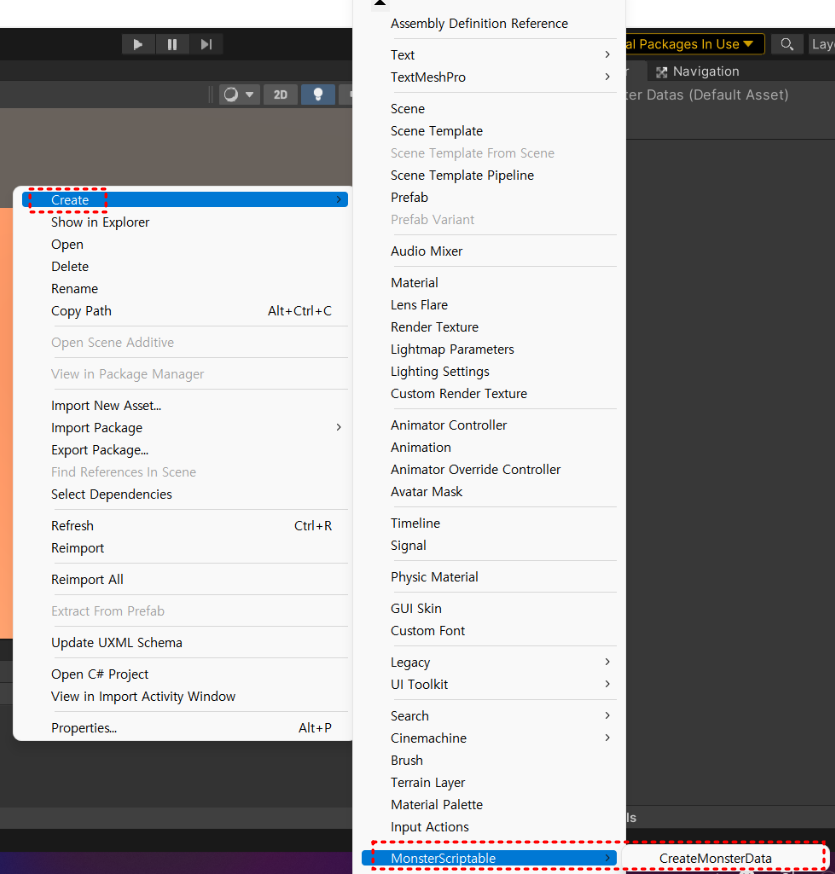Screen dimensions: 835x874
Task: Expand the UI Toolkit submenu
Action: pos(489,684)
